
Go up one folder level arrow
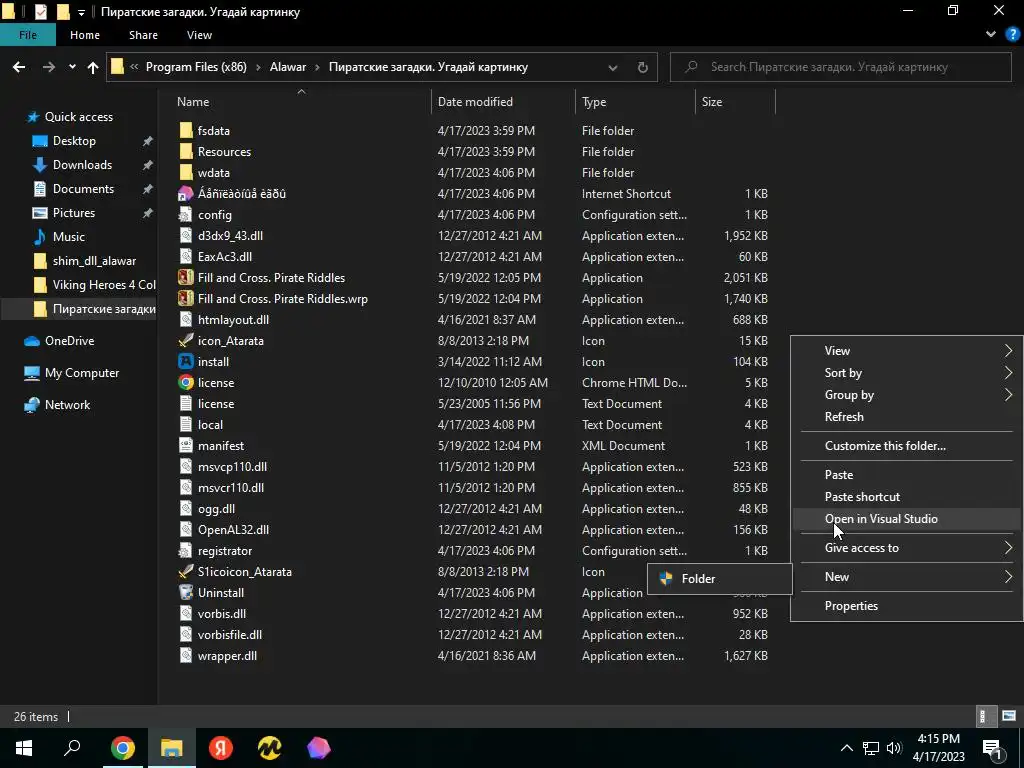(93, 67)
